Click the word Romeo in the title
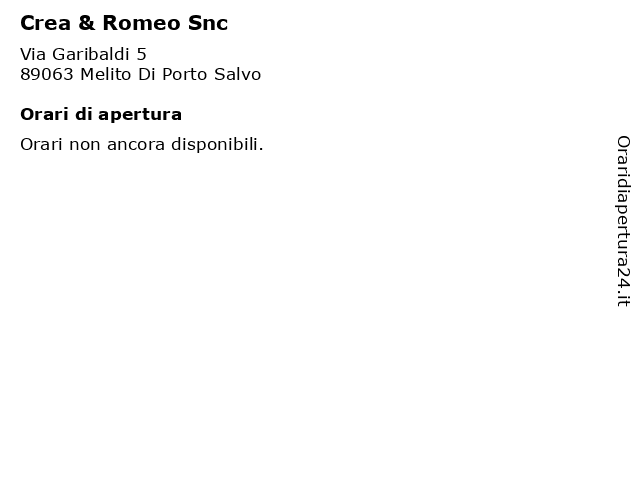Screen dimensions: 640x480 141,23
